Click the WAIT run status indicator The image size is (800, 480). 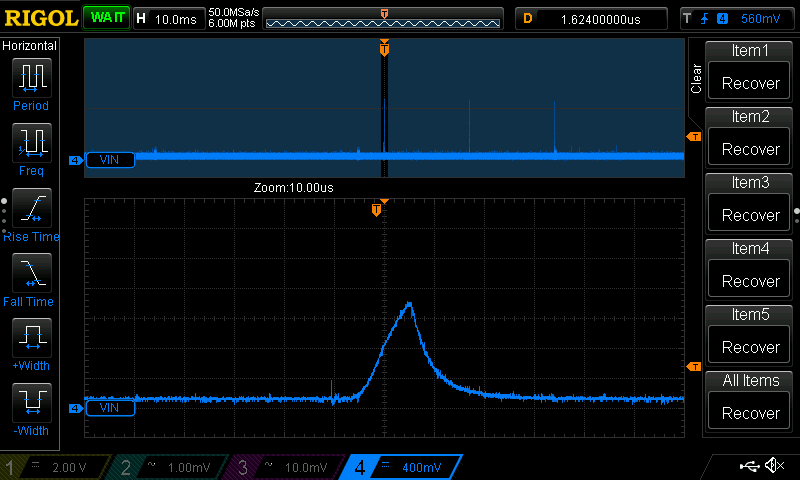pos(107,18)
